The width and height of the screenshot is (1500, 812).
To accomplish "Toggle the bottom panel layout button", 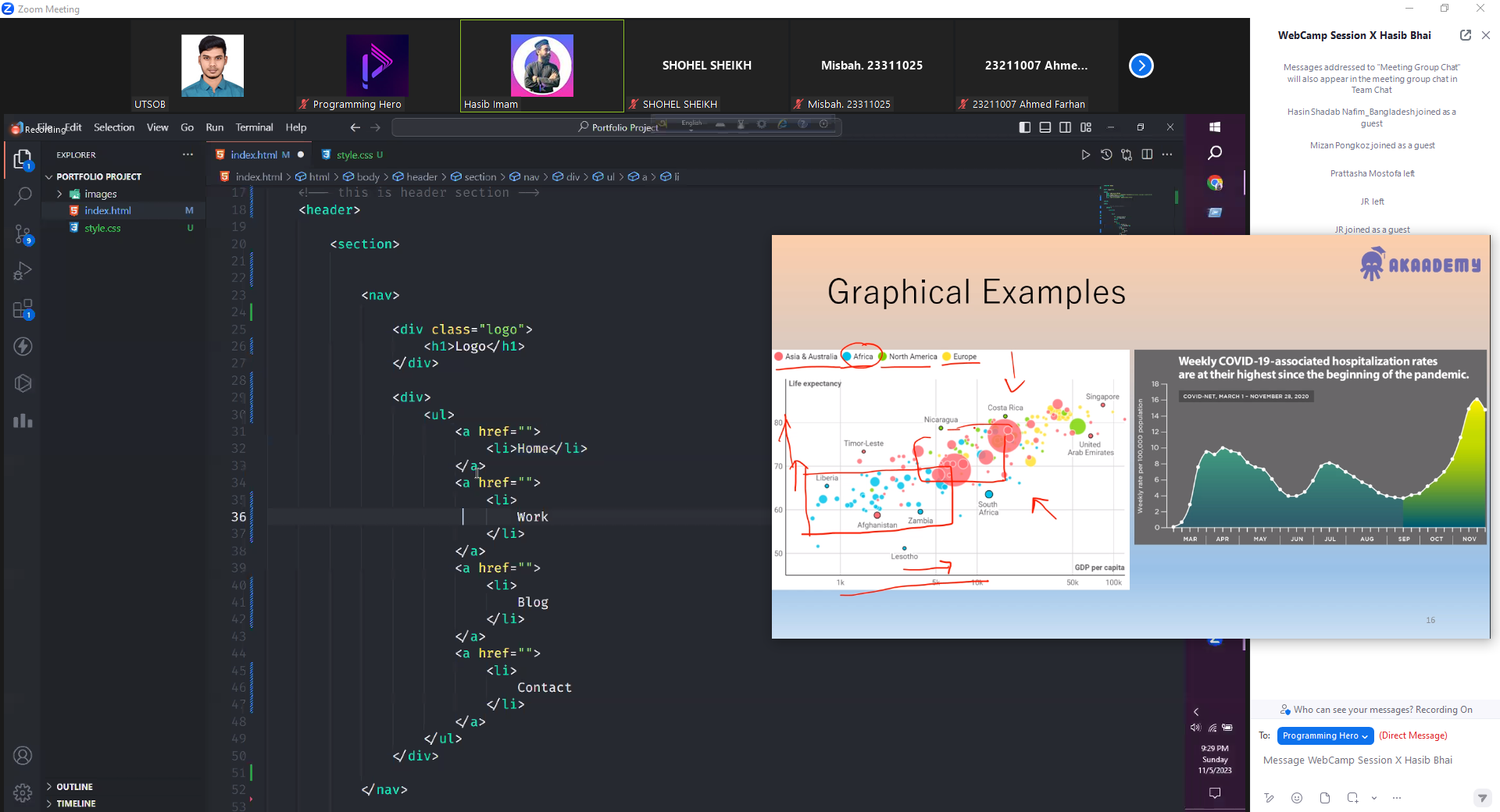I will point(1045,127).
